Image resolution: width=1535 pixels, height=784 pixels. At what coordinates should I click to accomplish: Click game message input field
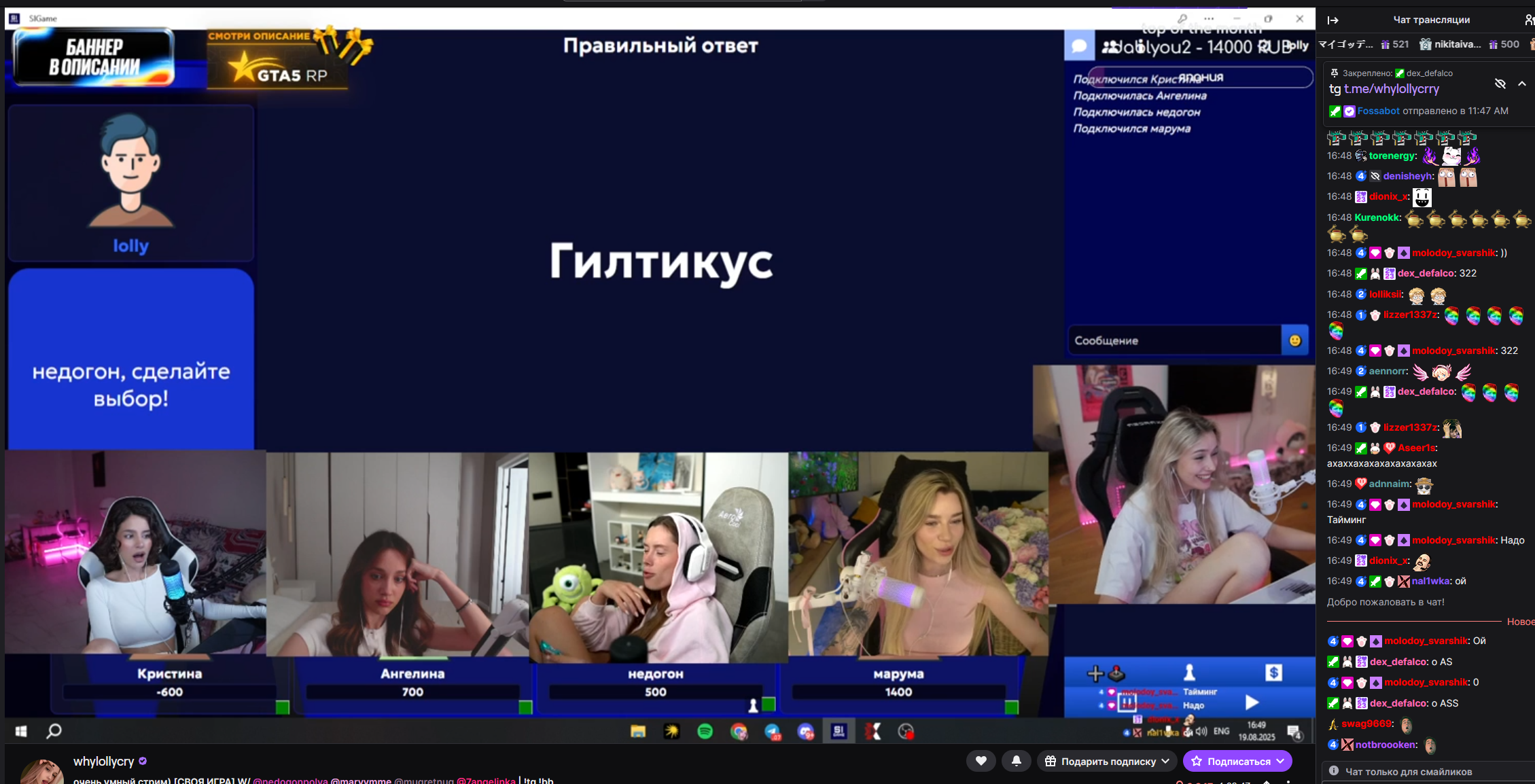[x=1174, y=340]
